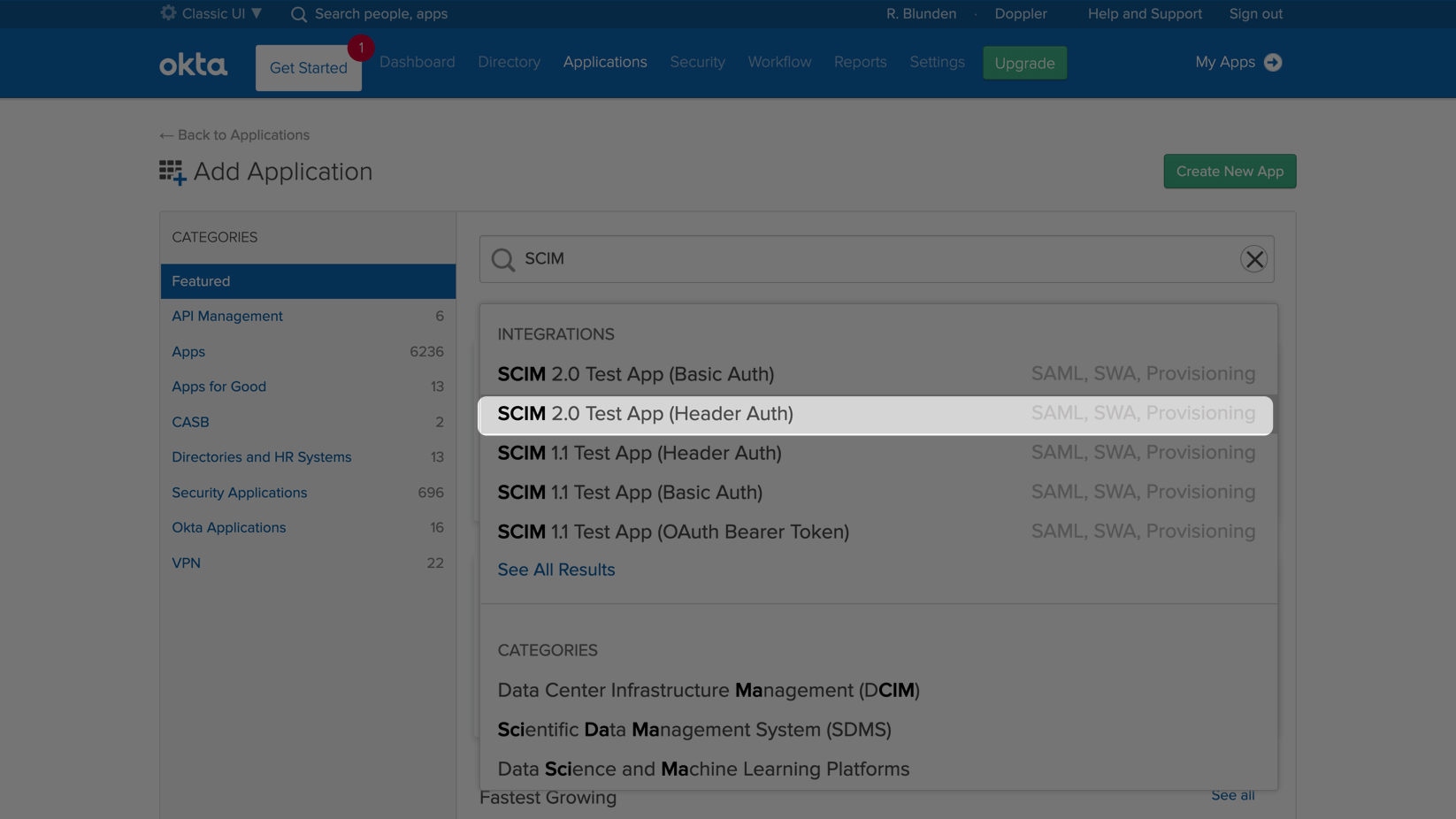This screenshot has height=819, width=1456.
Task: Click the search icon in the SCIM field
Action: point(503,259)
